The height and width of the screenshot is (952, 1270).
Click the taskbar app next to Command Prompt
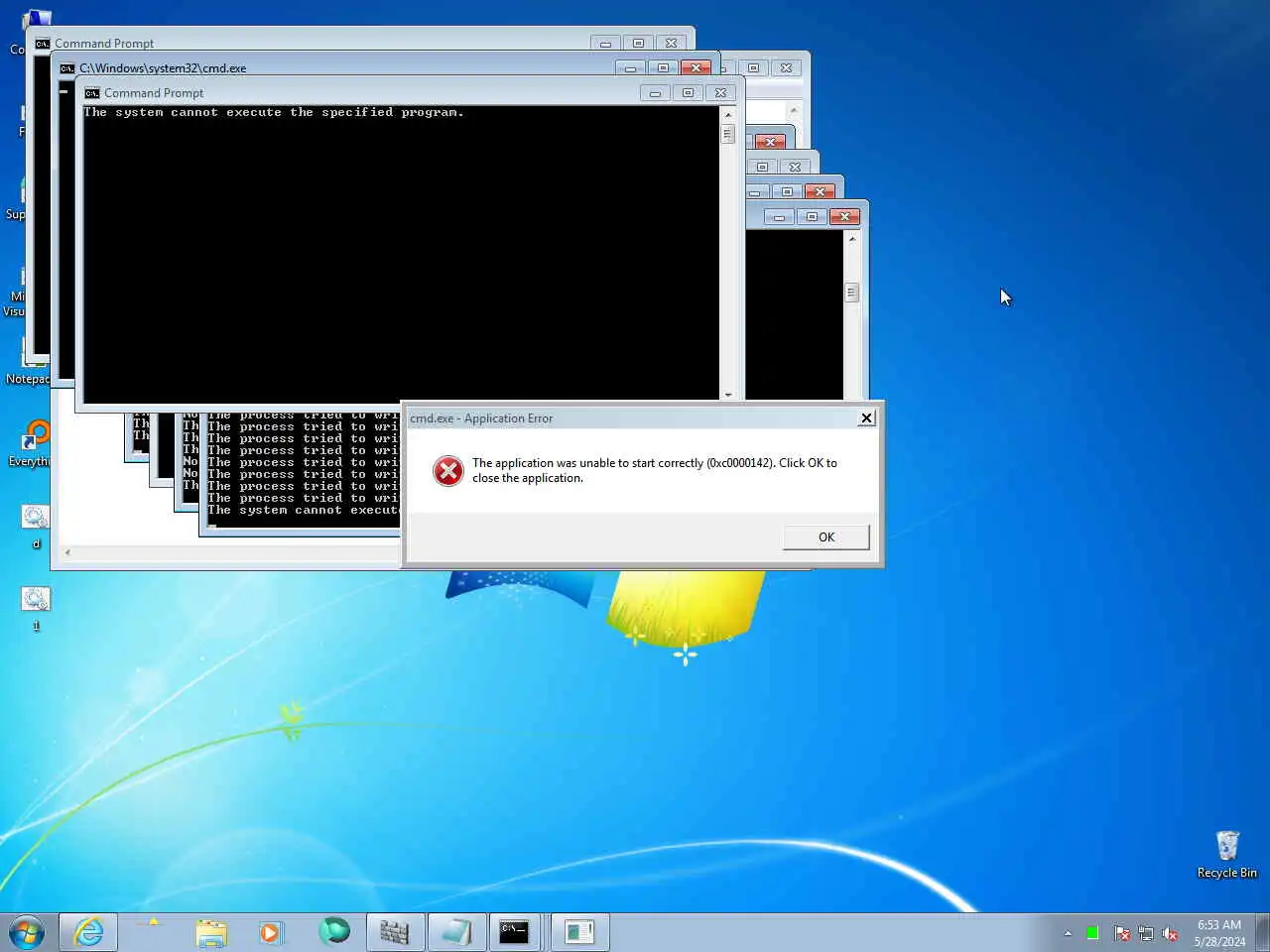(x=578, y=932)
